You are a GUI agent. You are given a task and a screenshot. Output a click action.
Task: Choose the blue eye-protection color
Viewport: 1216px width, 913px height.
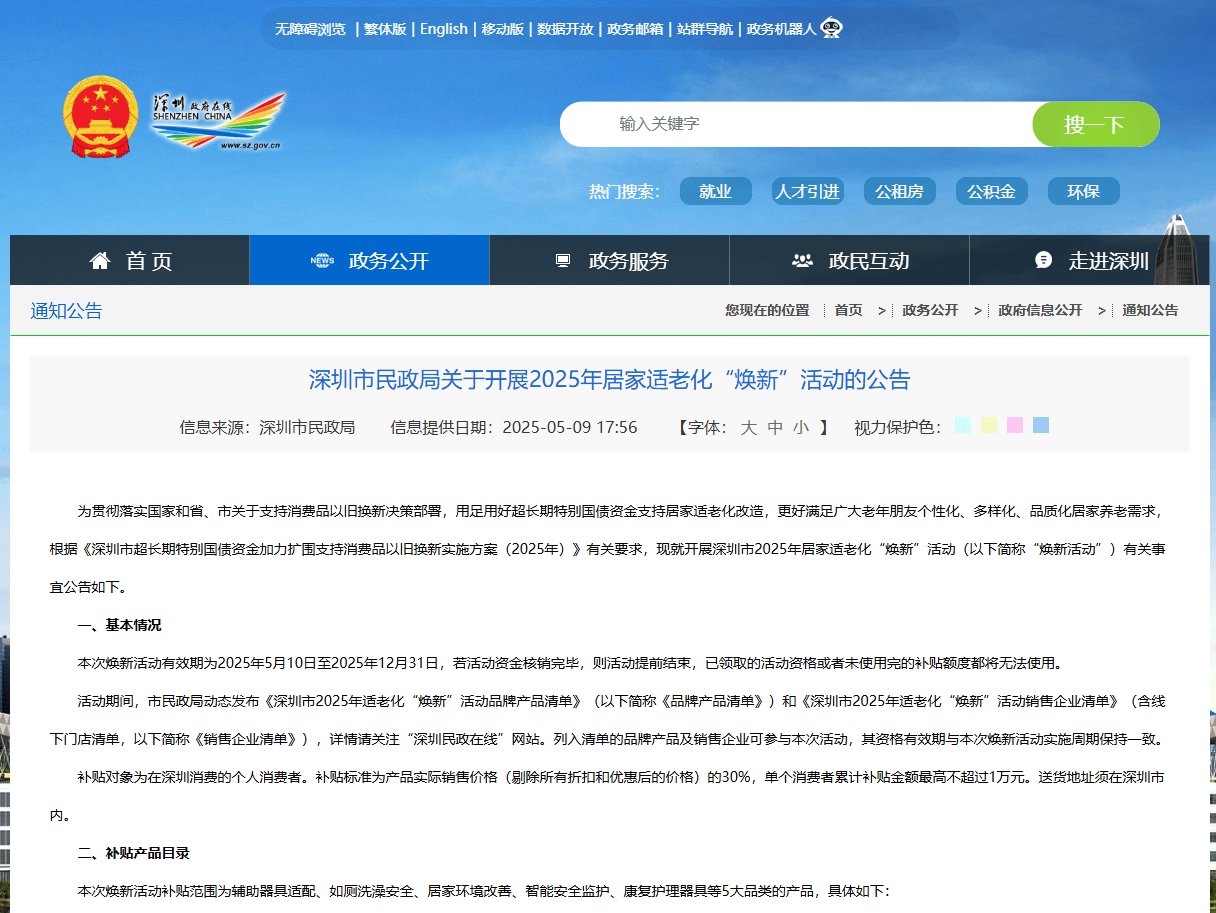click(x=1041, y=426)
